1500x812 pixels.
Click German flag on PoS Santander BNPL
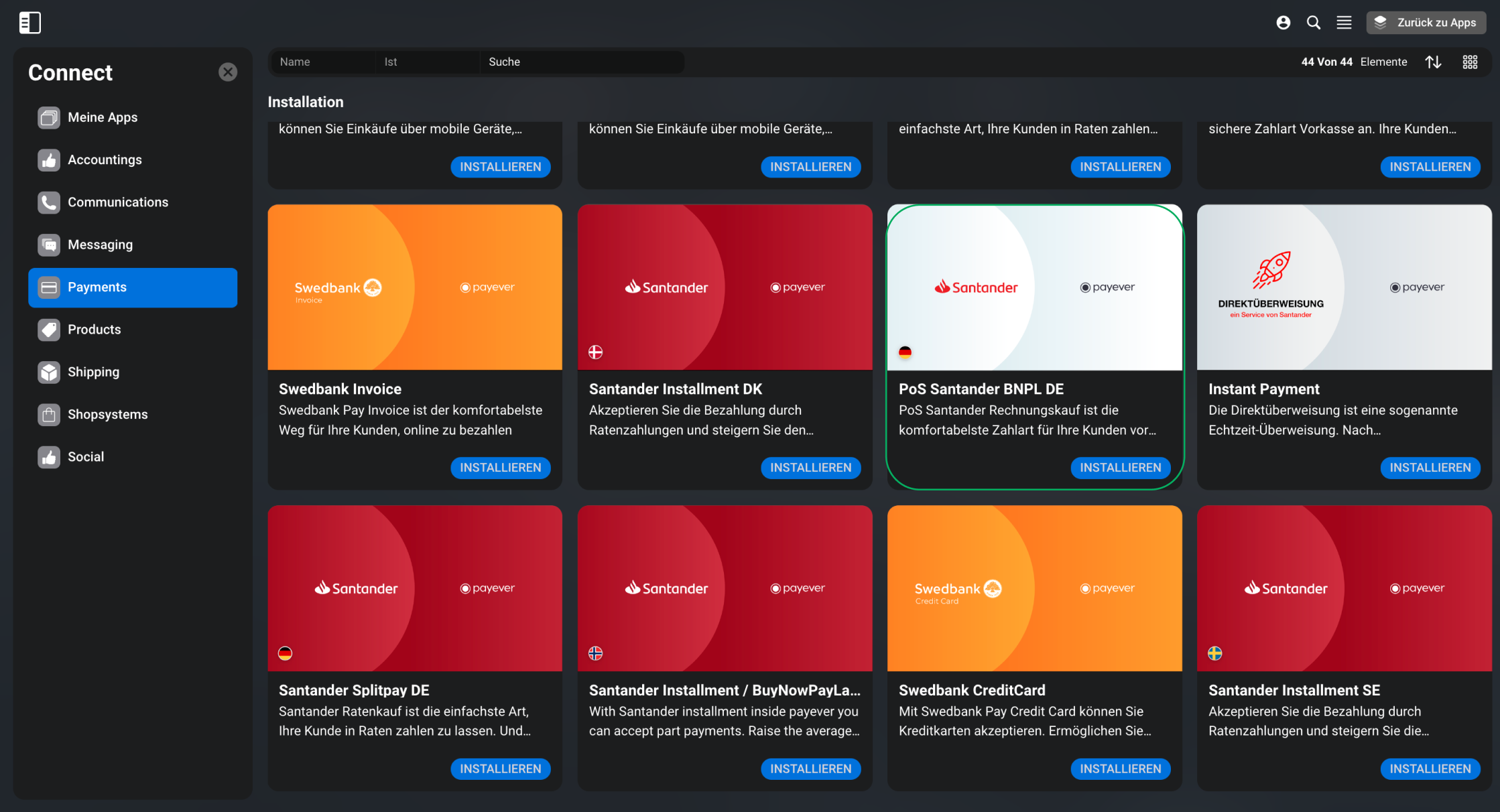pyautogui.click(x=905, y=352)
